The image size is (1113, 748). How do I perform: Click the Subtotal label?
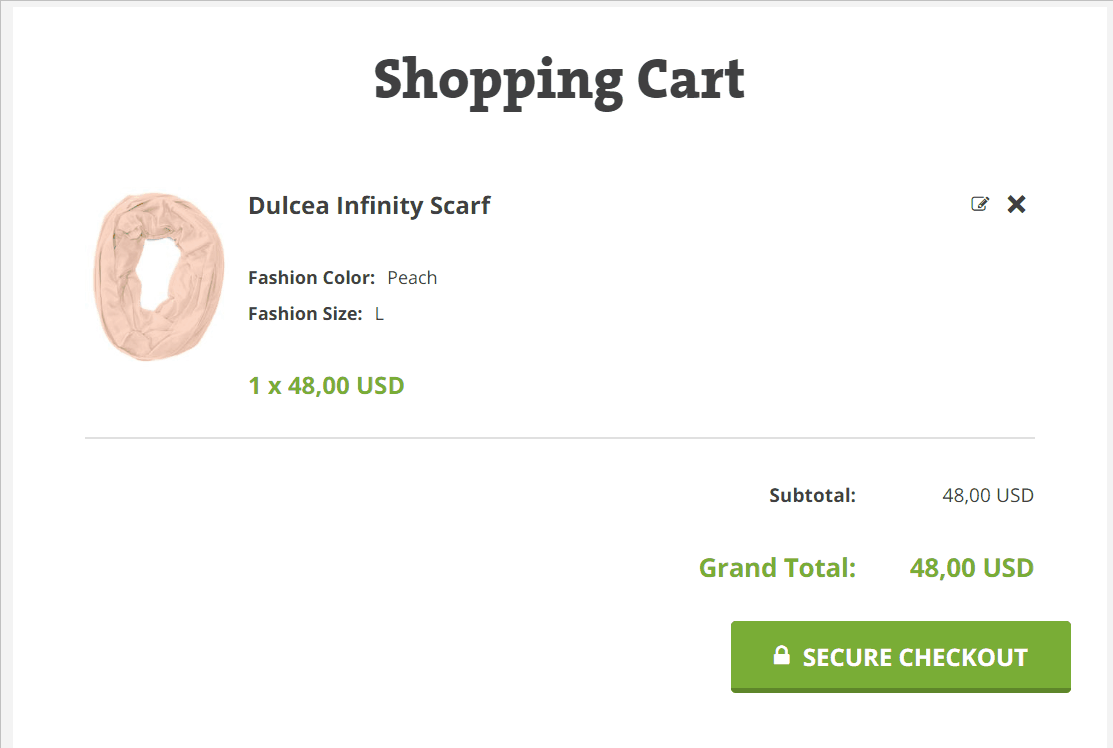[812, 495]
